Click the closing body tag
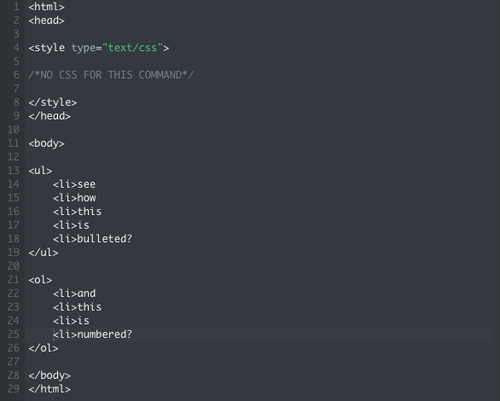Screen dimensions: 500x401 (x=50, y=375)
